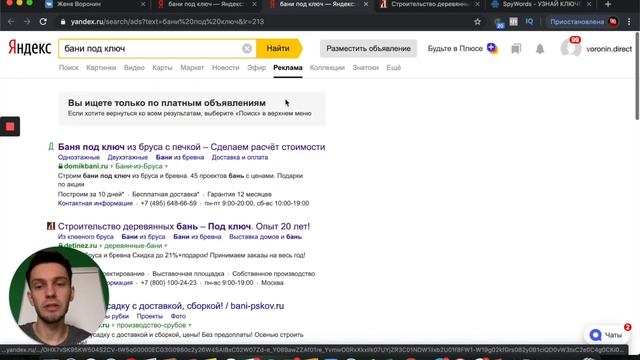The image size is (640, 360).
Task: Click the IQ browser extension icon
Action: pos(529,22)
